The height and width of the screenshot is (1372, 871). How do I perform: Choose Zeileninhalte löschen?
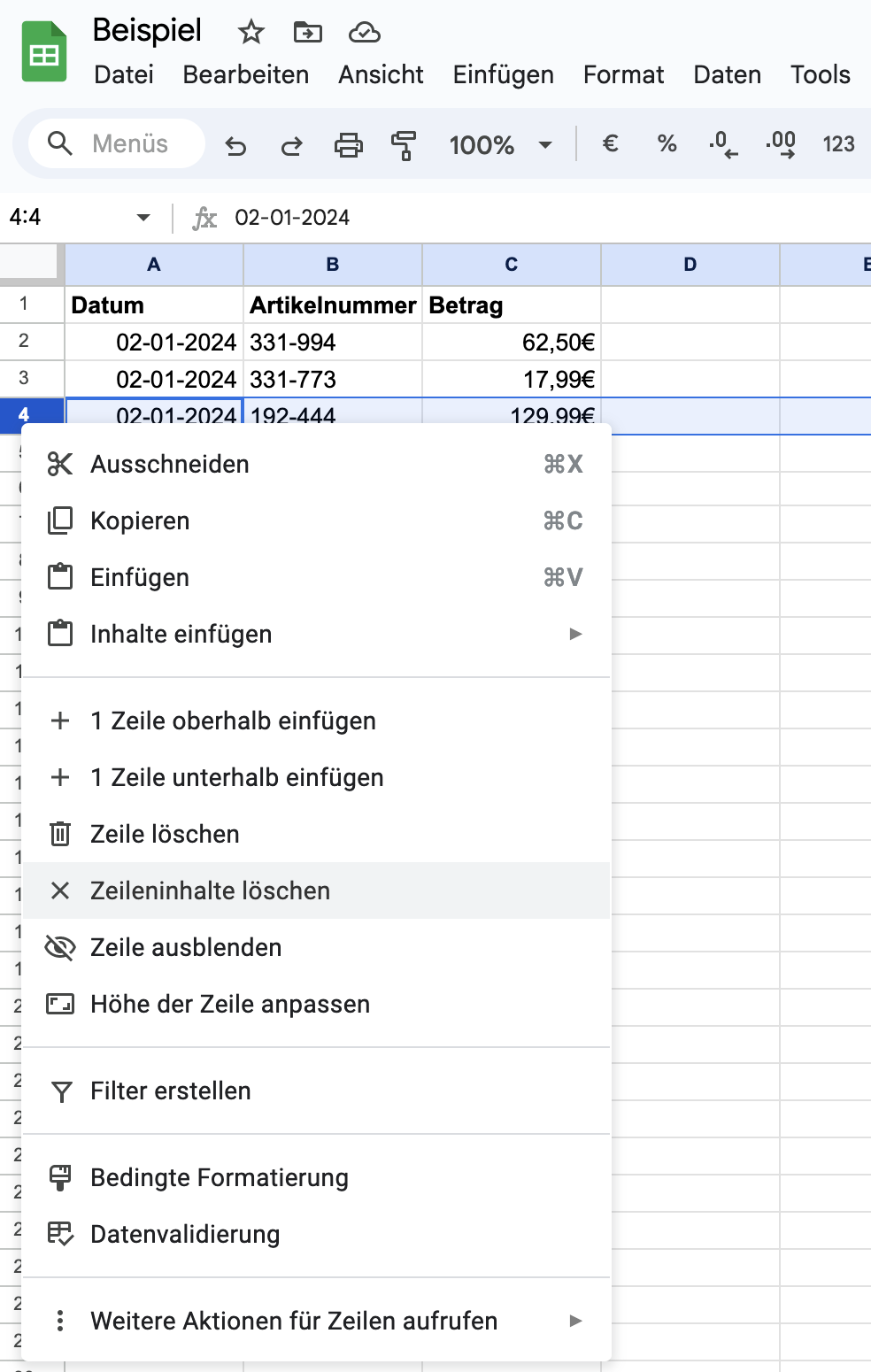click(x=316, y=890)
